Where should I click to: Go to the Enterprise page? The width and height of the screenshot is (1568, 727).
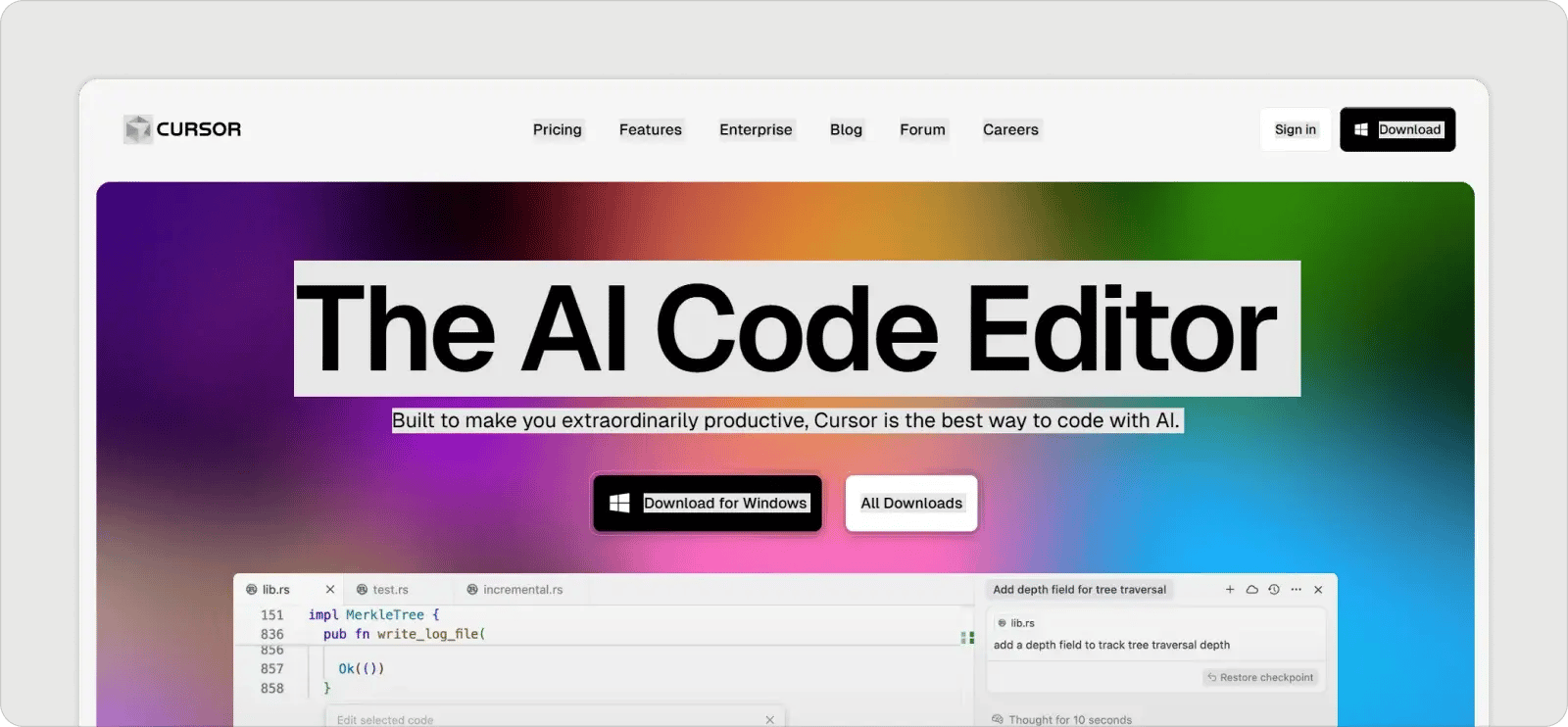click(x=756, y=129)
